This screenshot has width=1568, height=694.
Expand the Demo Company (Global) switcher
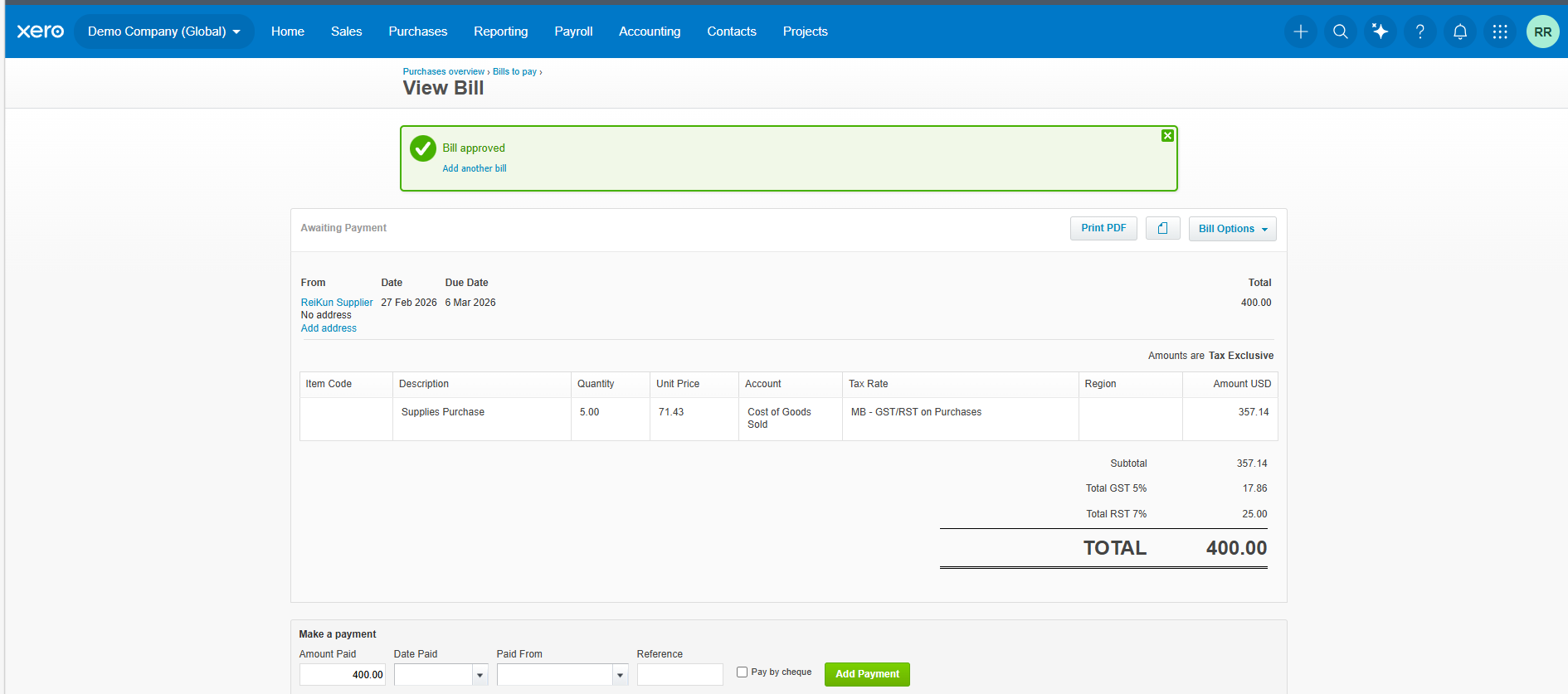[x=164, y=32]
